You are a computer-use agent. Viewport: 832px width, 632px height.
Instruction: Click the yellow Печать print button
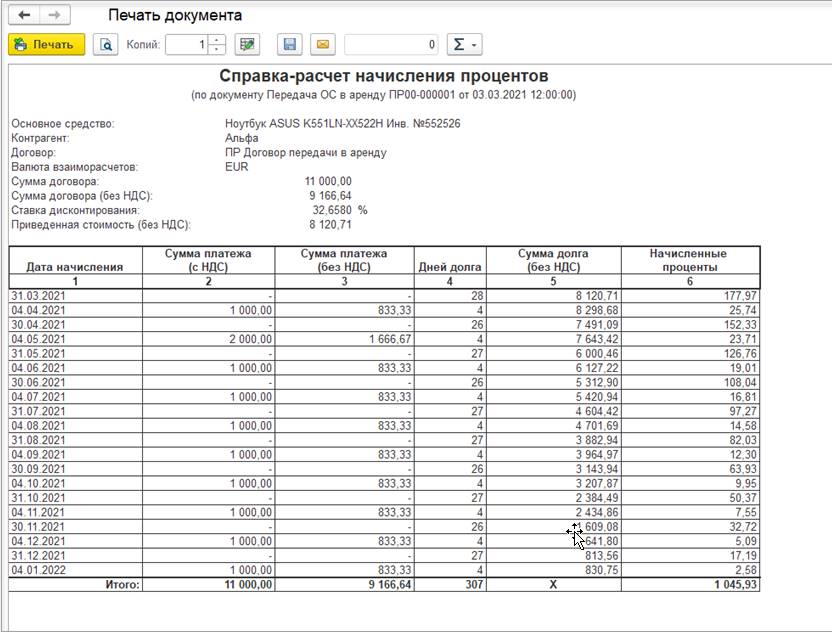pos(47,45)
